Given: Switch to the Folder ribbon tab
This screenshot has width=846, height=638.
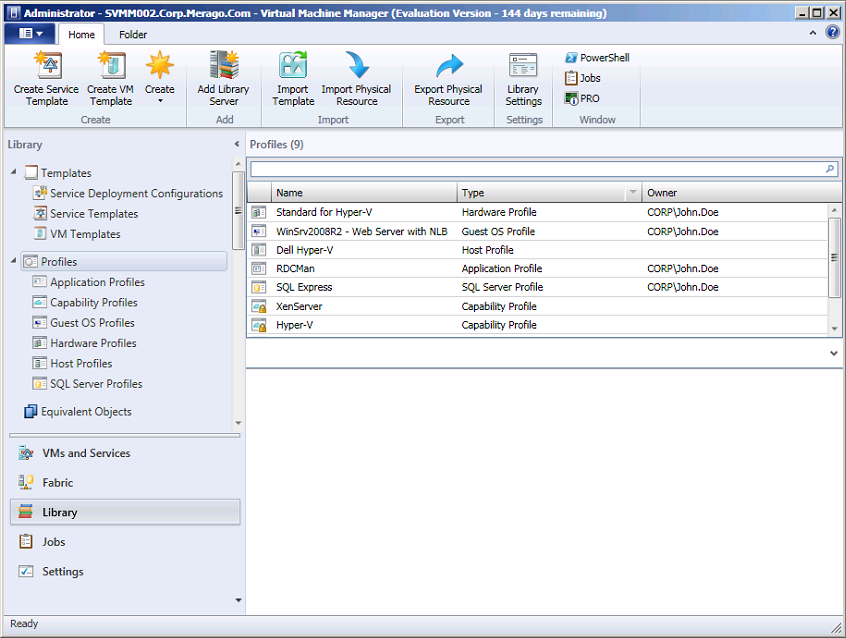Looking at the screenshot, I should [x=133, y=35].
